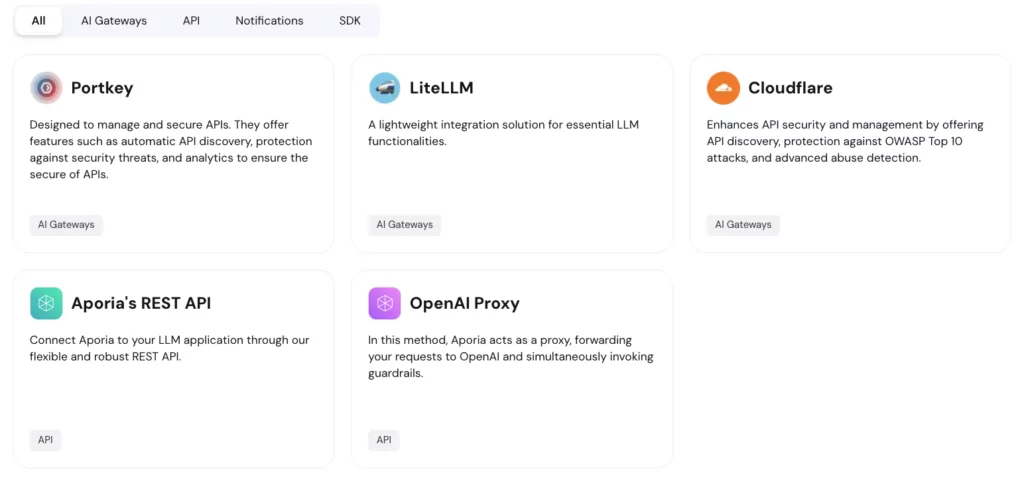
Task: Show the SDK tab
Action: pos(349,21)
